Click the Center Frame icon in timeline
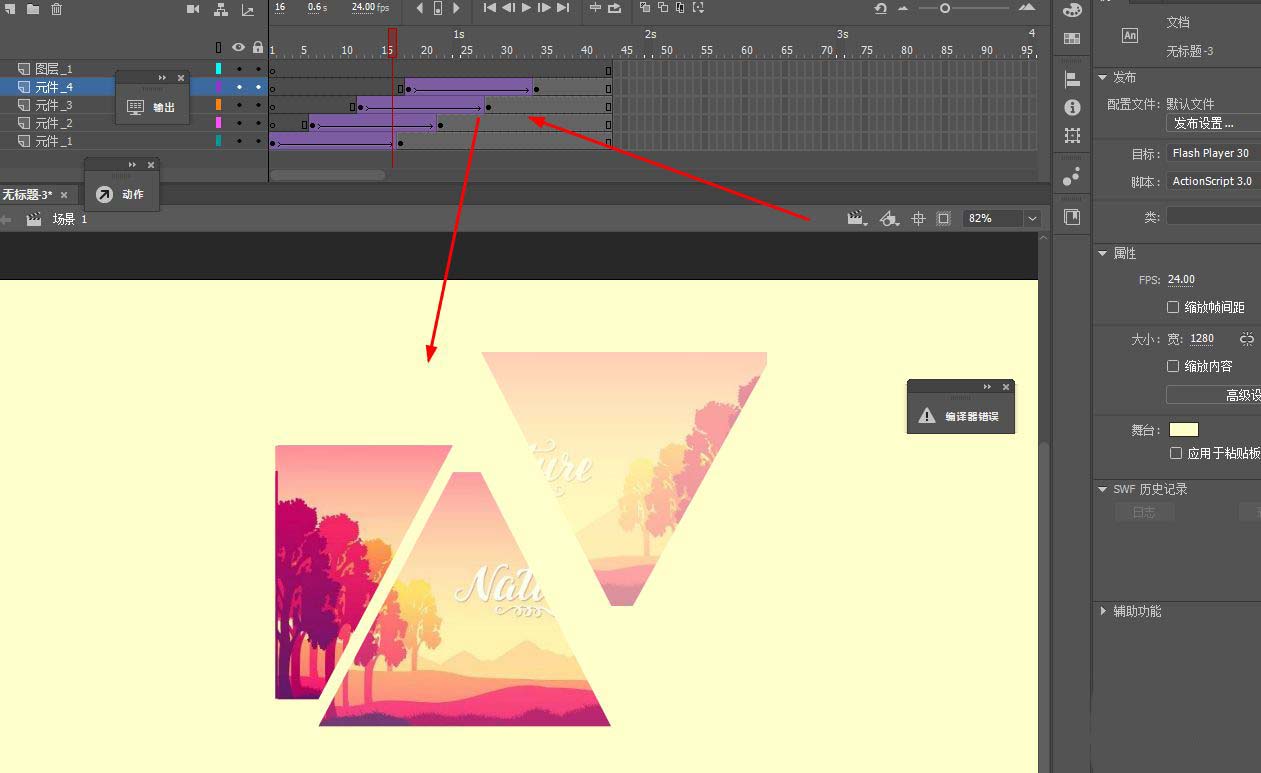This screenshot has height=773, width=1261. click(x=595, y=8)
